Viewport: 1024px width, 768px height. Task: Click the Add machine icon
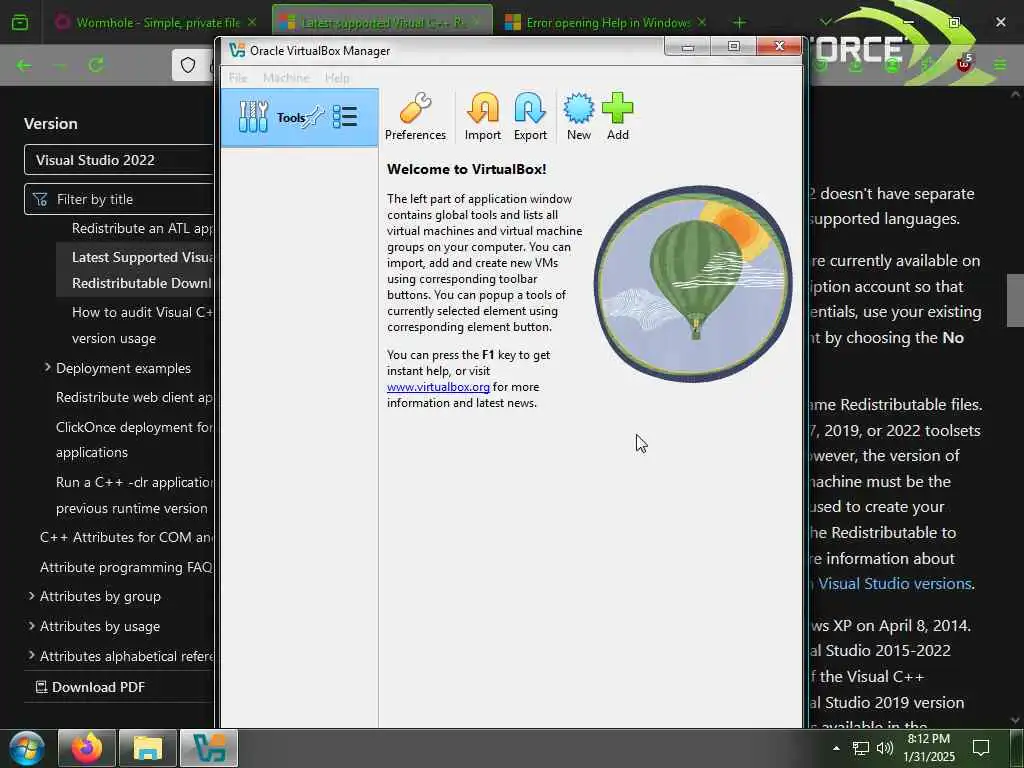pyautogui.click(x=618, y=117)
